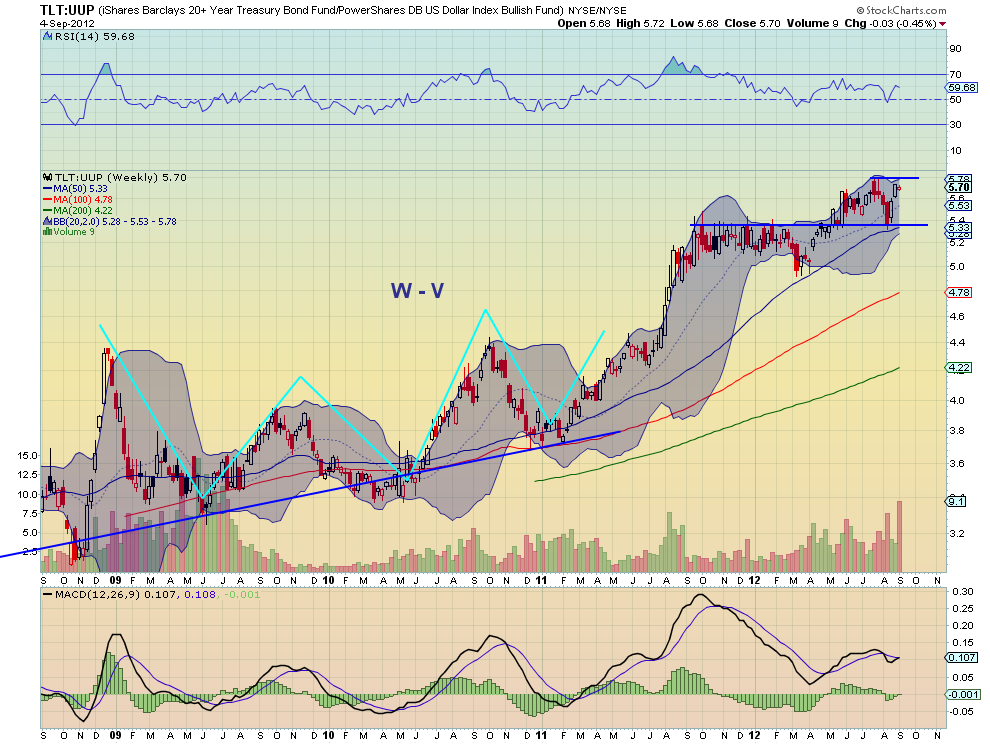Image resolution: width=990 pixels, height=744 pixels.
Task: Click the bold 5.70 last price tag
Action: pyautogui.click(x=960, y=187)
